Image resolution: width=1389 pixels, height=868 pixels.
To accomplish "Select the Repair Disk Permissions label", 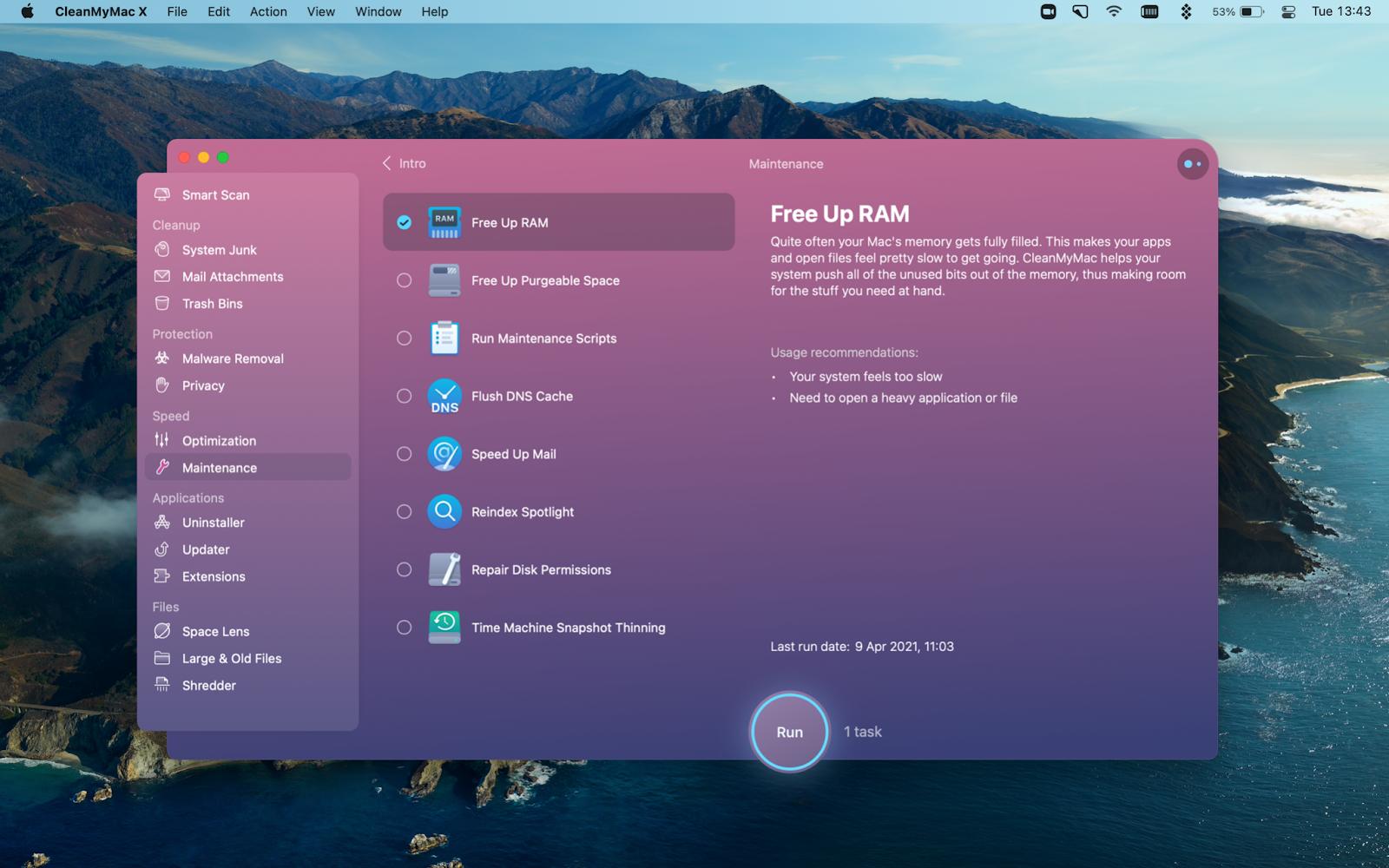I will 541,569.
